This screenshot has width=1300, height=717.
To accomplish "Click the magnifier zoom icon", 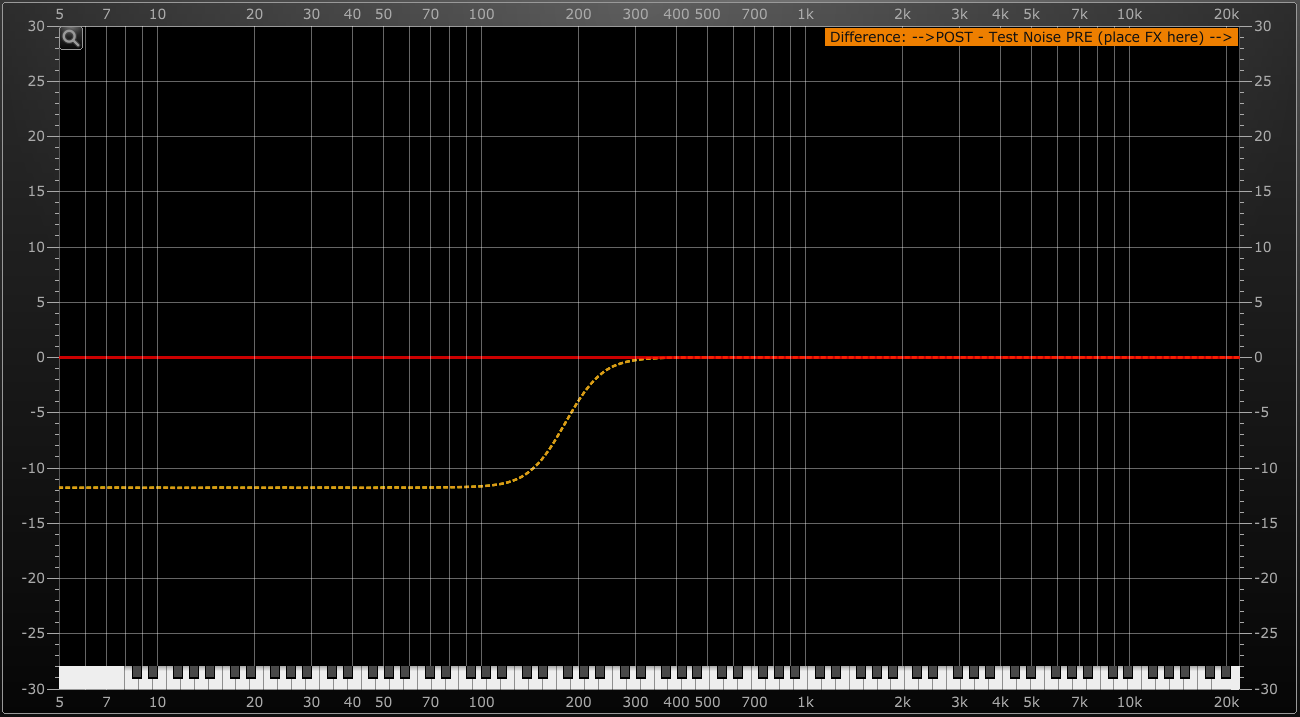I will pyautogui.click(x=71, y=38).
